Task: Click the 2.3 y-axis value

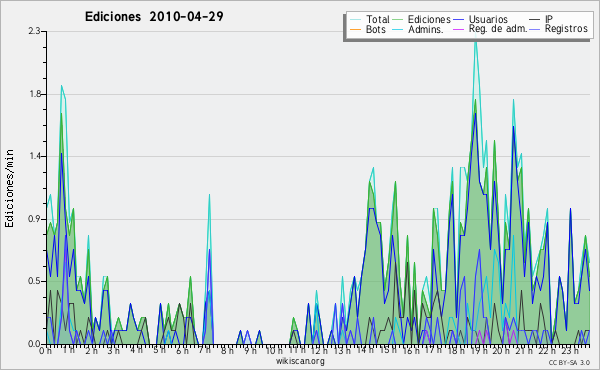Action: [34, 31]
